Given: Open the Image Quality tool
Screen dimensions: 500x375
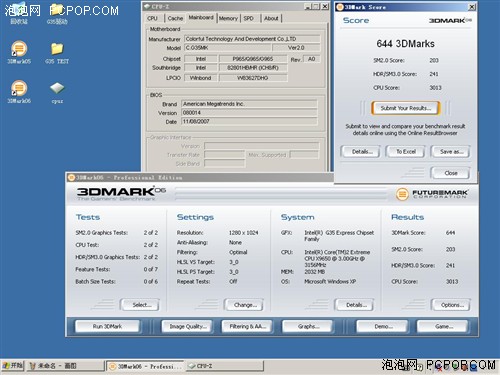Looking at the screenshot, I should [187, 326].
